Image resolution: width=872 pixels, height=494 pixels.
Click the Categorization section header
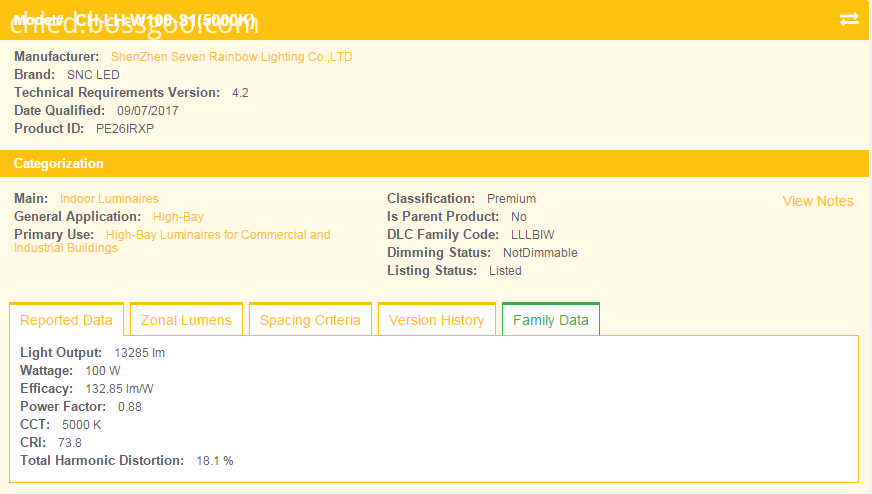pos(434,164)
